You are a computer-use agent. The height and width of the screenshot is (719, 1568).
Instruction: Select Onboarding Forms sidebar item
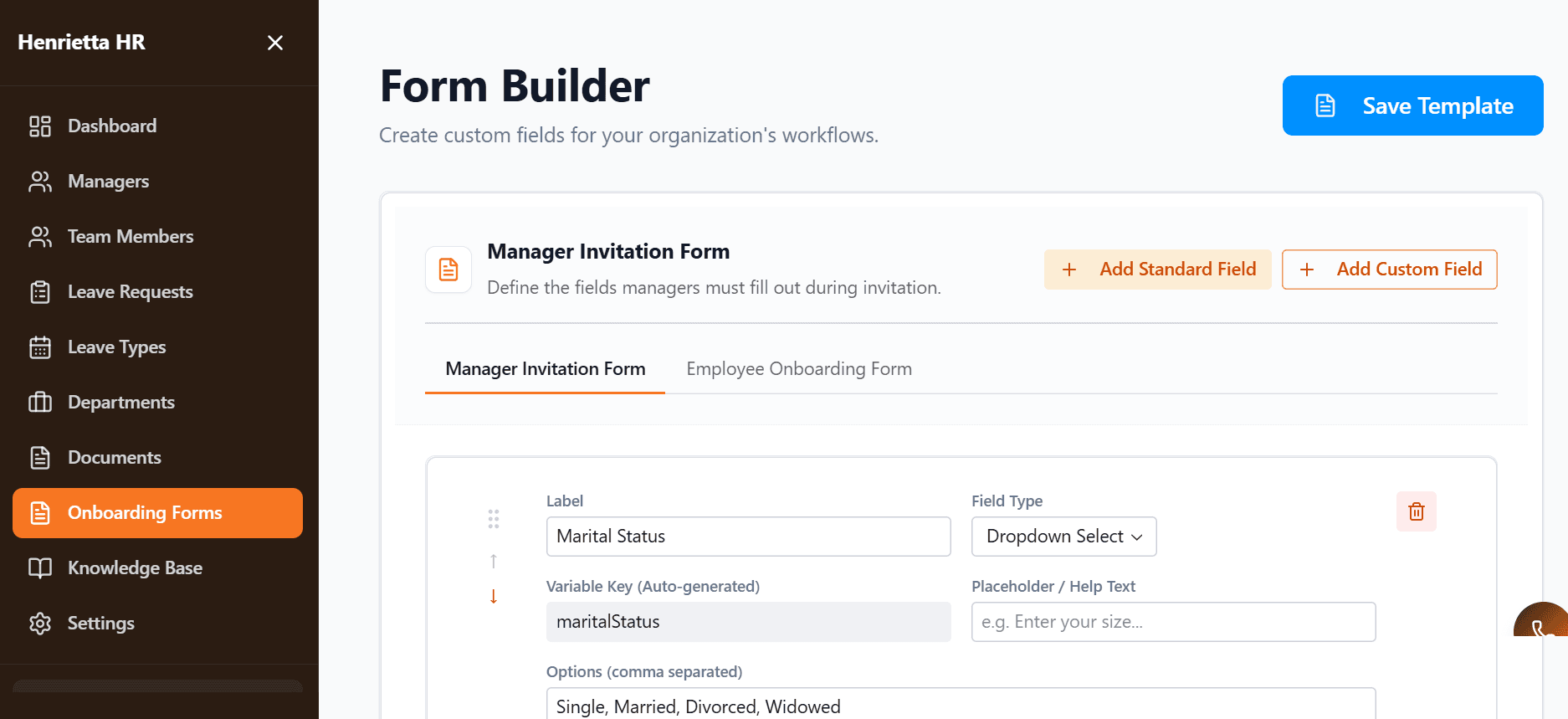pyautogui.click(x=157, y=513)
